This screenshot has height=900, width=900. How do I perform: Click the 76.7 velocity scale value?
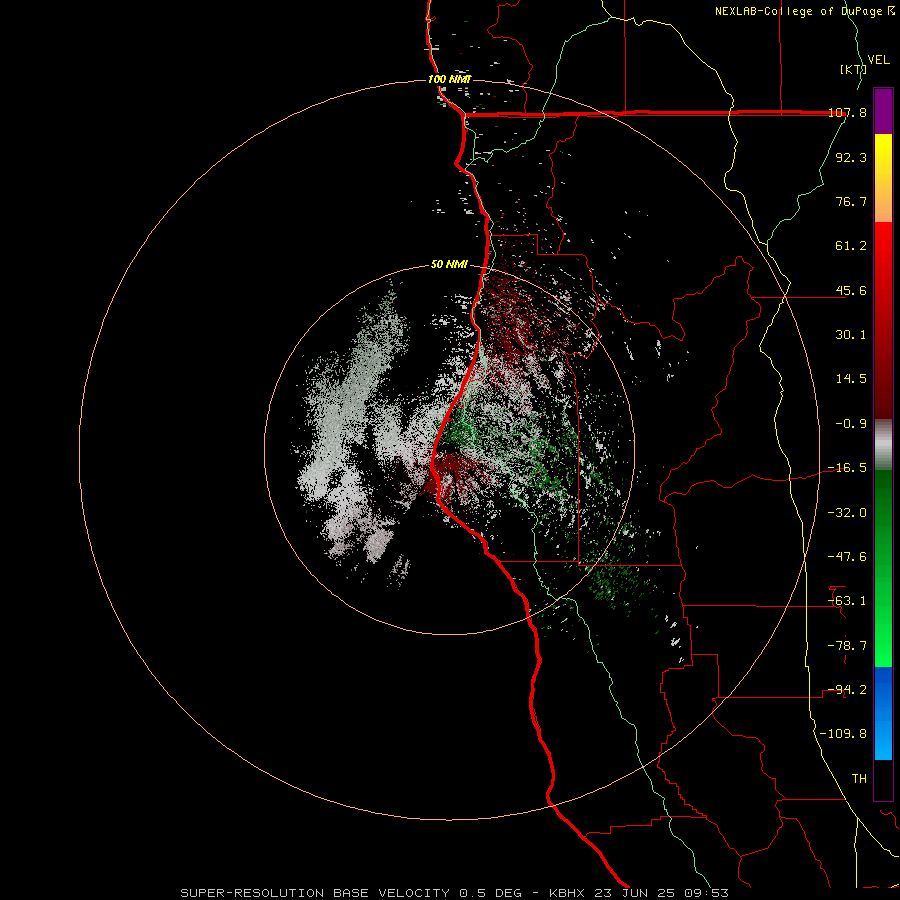coord(851,201)
